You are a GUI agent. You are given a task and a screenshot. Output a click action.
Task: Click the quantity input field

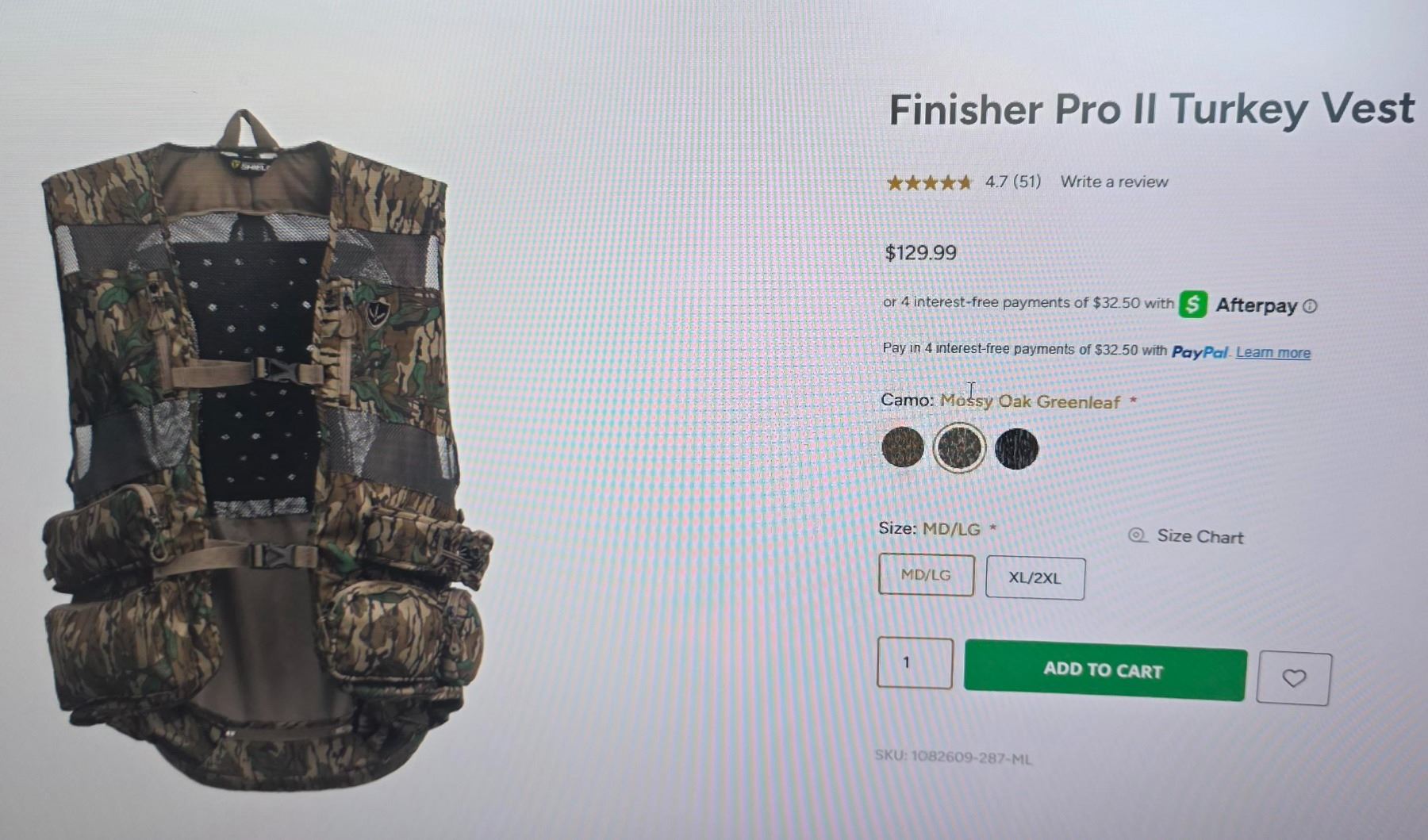[915, 662]
